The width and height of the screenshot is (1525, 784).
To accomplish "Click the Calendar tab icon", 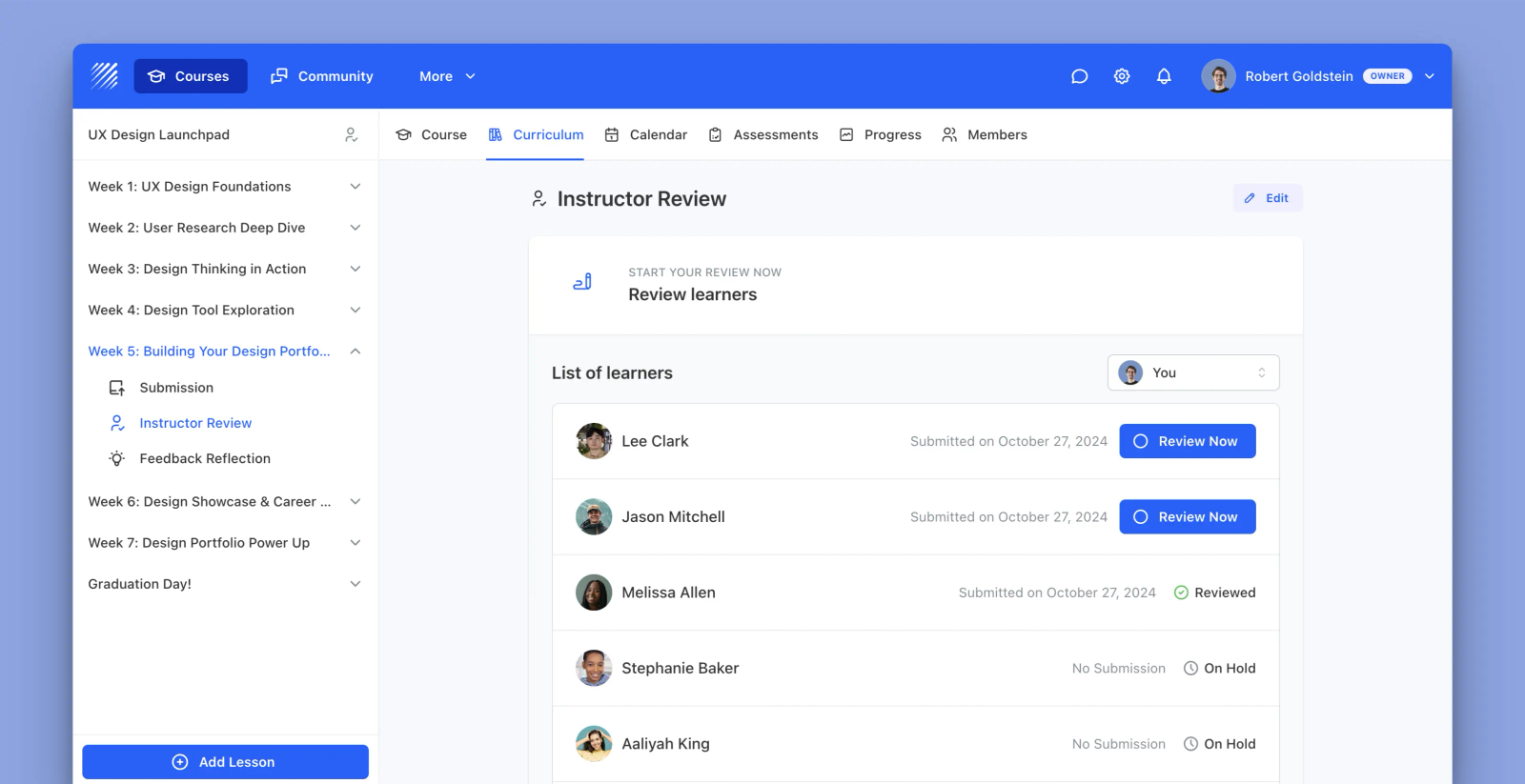I will [x=612, y=134].
